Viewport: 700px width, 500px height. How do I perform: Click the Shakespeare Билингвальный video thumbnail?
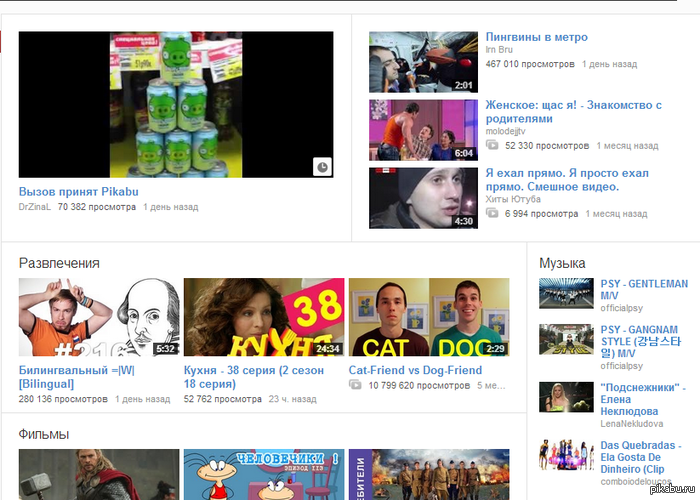coord(99,317)
